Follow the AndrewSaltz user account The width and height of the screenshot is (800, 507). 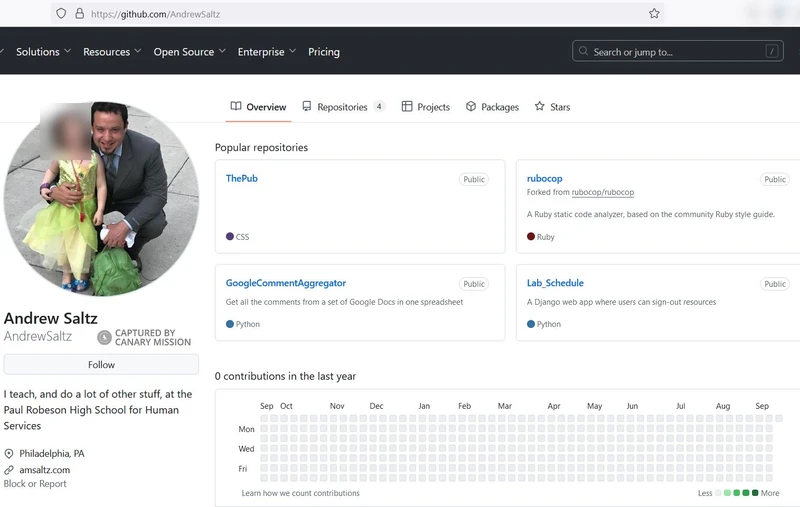coord(101,365)
